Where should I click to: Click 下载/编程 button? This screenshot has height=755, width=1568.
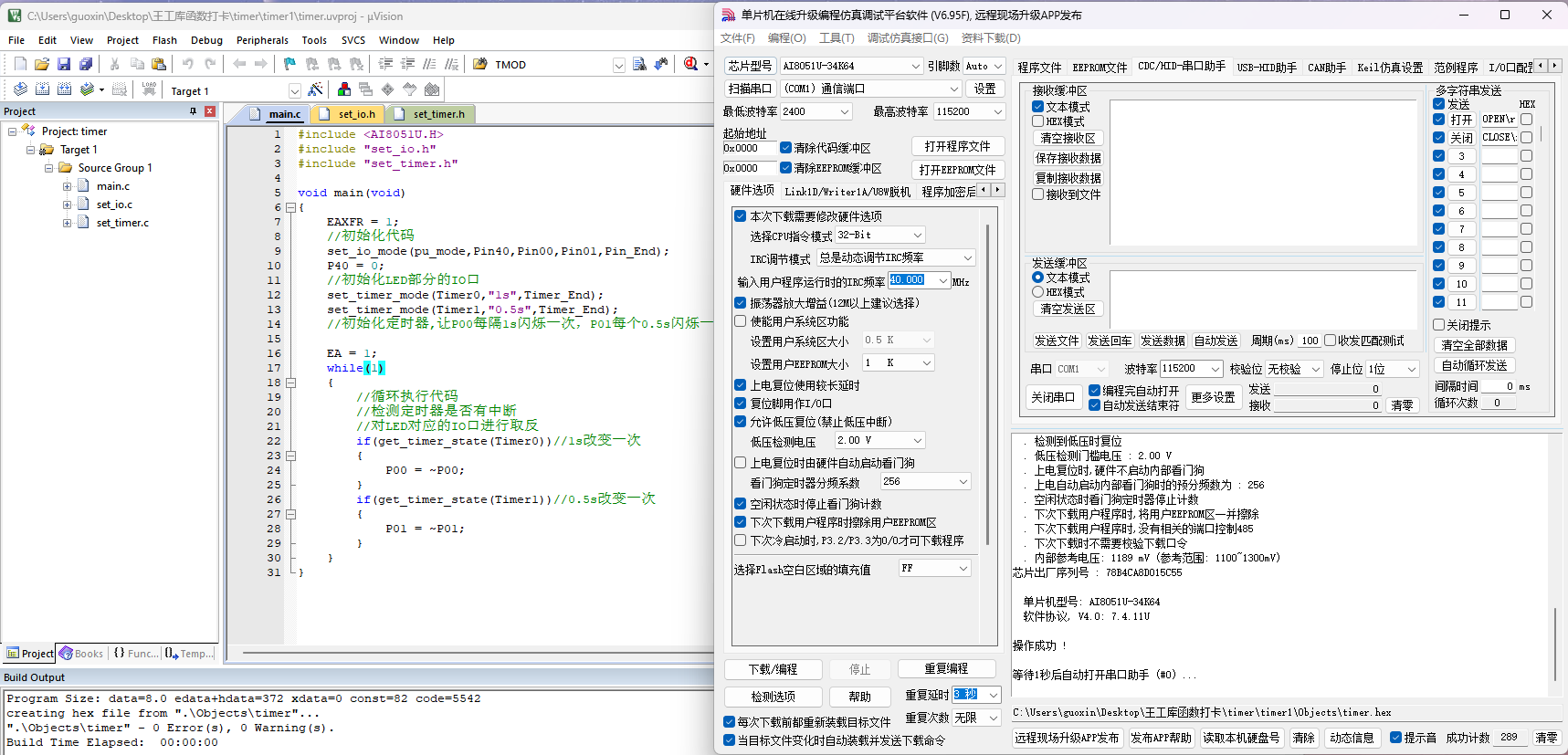coord(773,669)
